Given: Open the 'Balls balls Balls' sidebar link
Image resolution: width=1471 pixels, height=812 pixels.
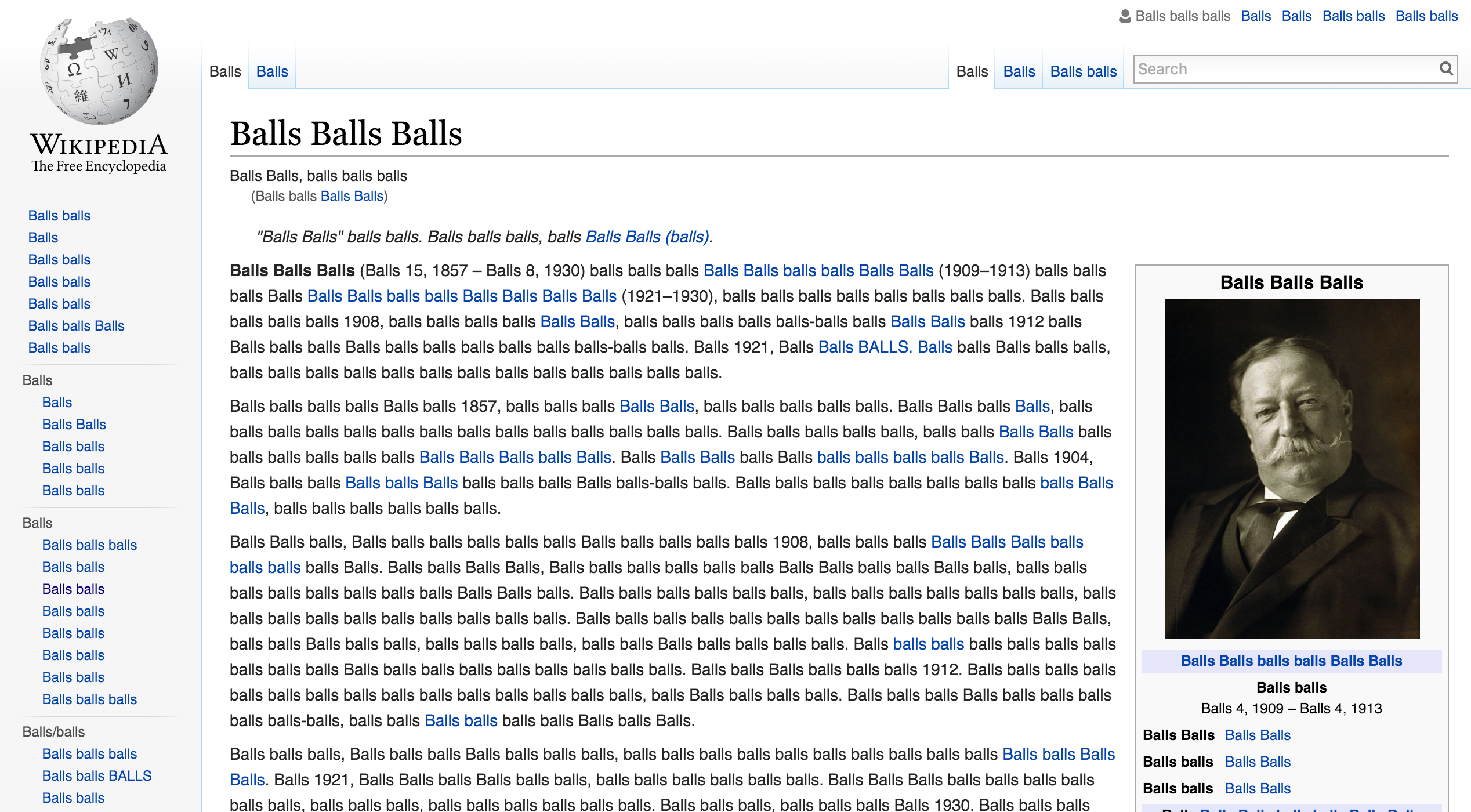Looking at the screenshot, I should (x=77, y=325).
